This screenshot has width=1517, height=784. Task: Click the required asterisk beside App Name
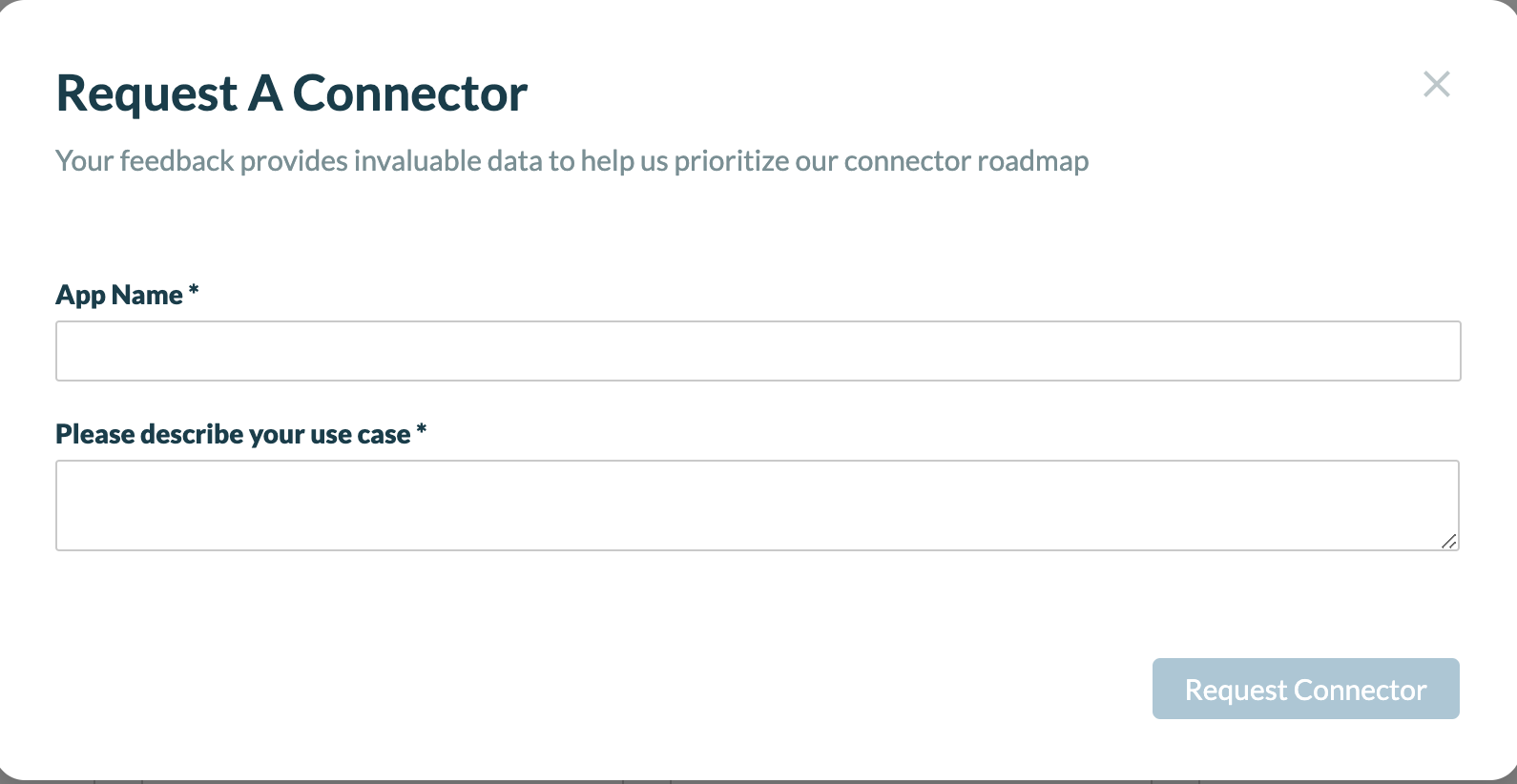click(x=194, y=290)
